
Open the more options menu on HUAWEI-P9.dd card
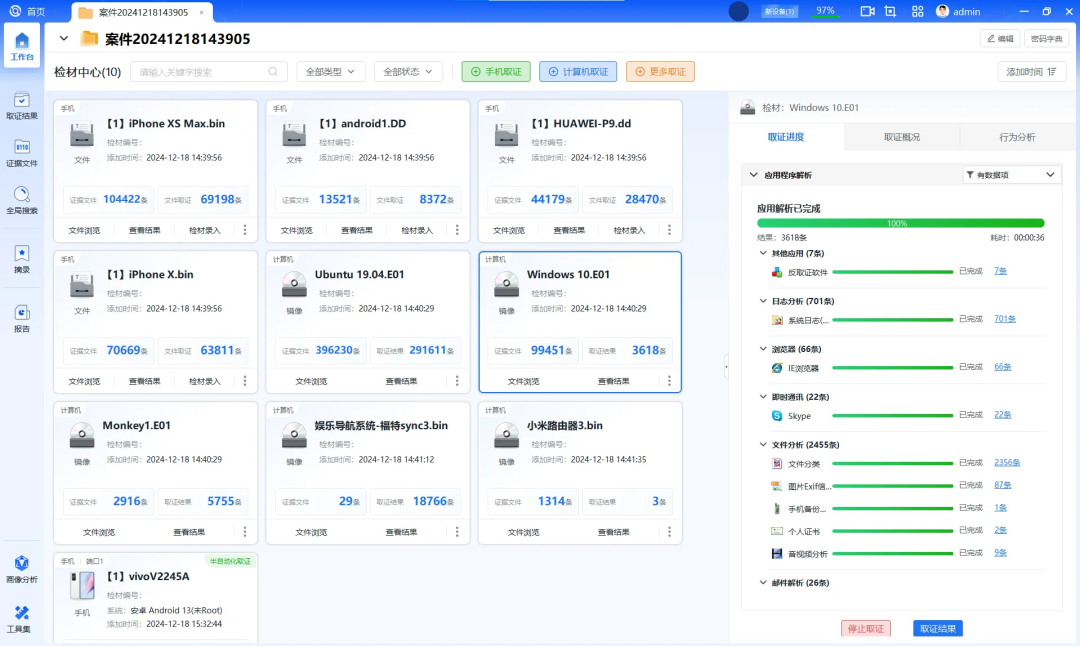[669, 230]
